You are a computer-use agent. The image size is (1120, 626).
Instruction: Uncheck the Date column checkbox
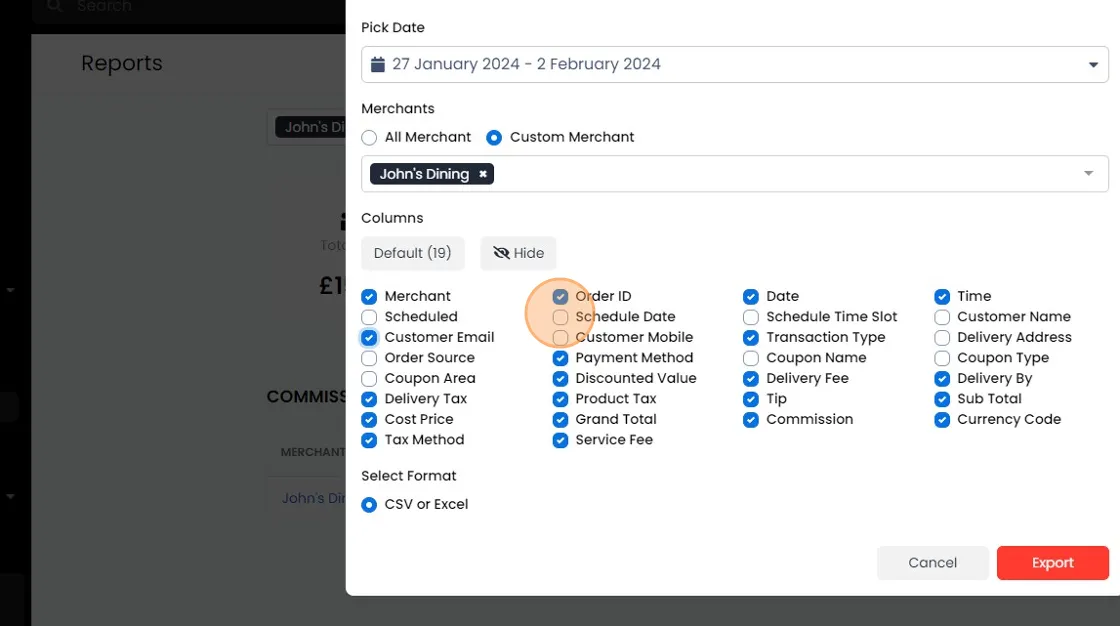tap(751, 297)
